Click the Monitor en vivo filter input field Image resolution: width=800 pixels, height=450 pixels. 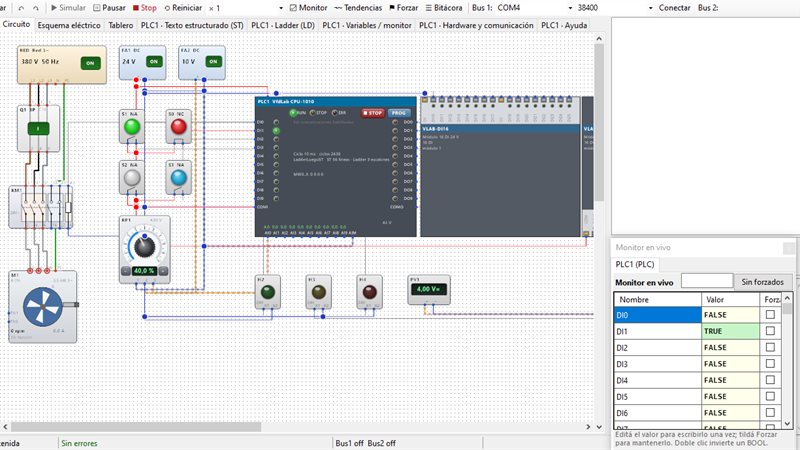[707, 281]
